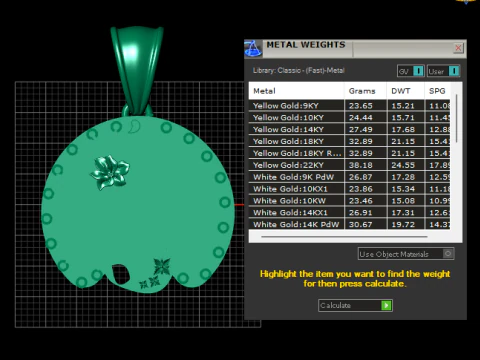Click the 23.65 grams value
Screen dimensions: 480x360
point(360,106)
